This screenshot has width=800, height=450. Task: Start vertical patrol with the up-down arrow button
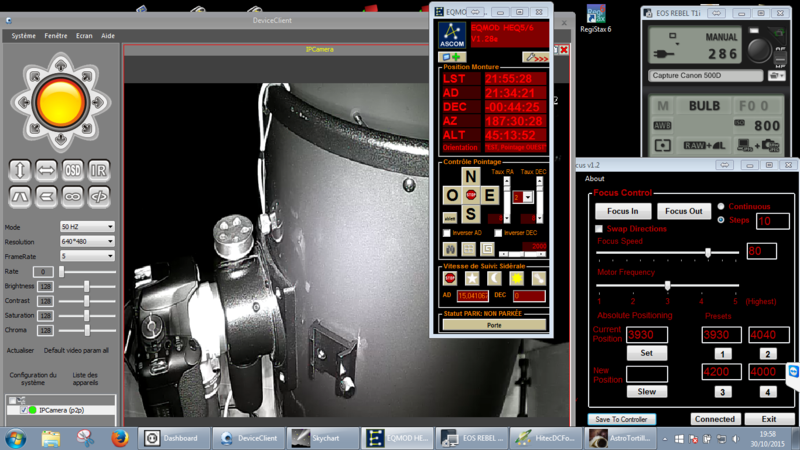(20, 170)
